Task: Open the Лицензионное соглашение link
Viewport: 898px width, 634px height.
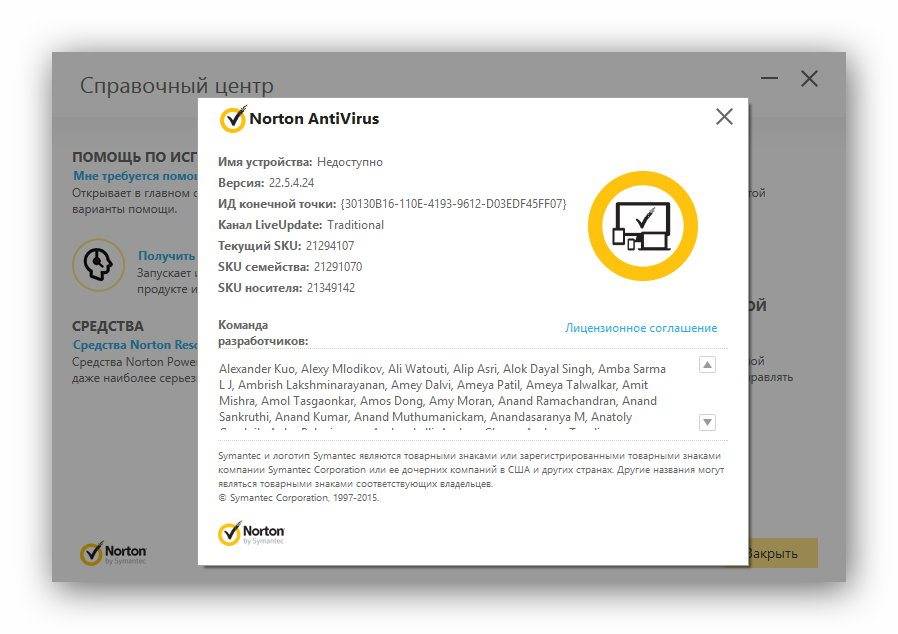Action: pyautogui.click(x=641, y=328)
